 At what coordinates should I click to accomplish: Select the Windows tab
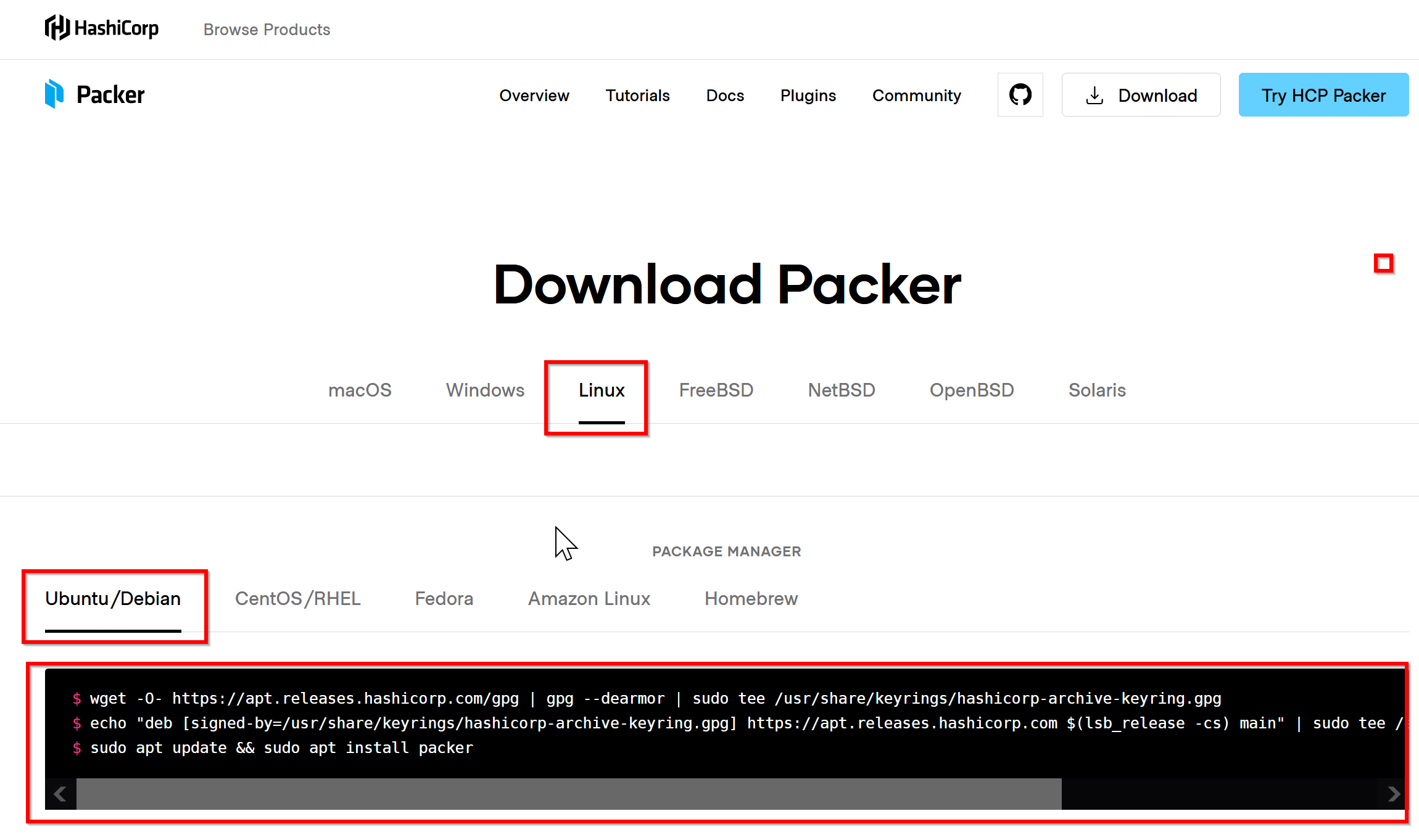point(485,390)
